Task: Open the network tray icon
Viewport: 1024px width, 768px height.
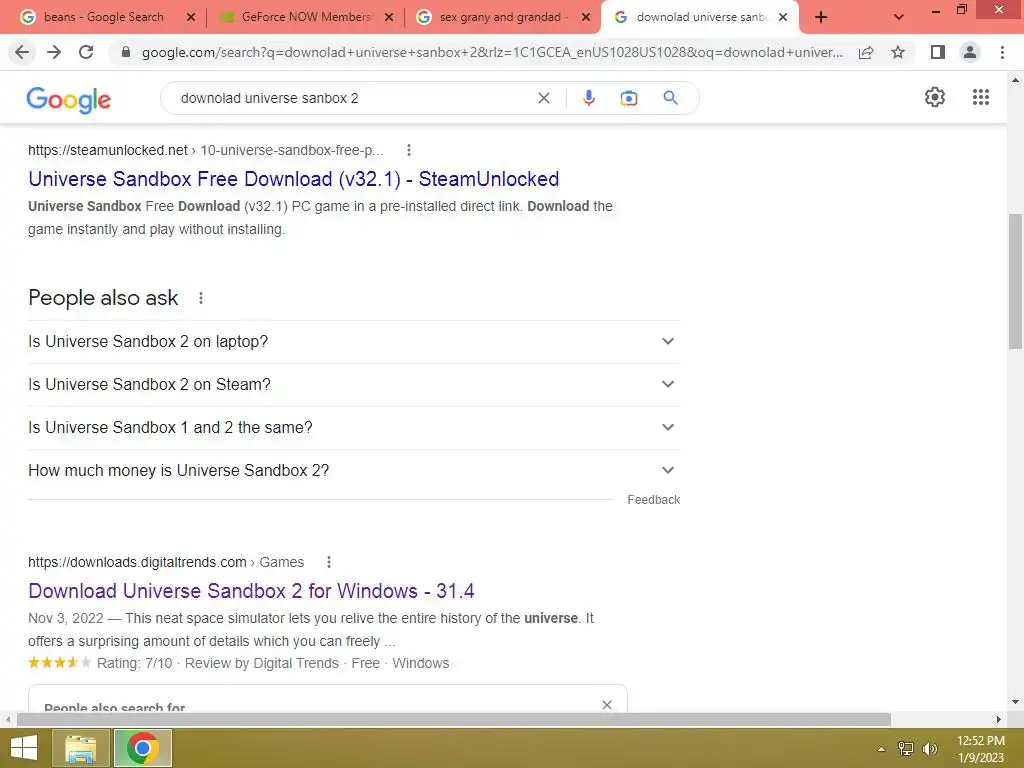Action: point(905,749)
